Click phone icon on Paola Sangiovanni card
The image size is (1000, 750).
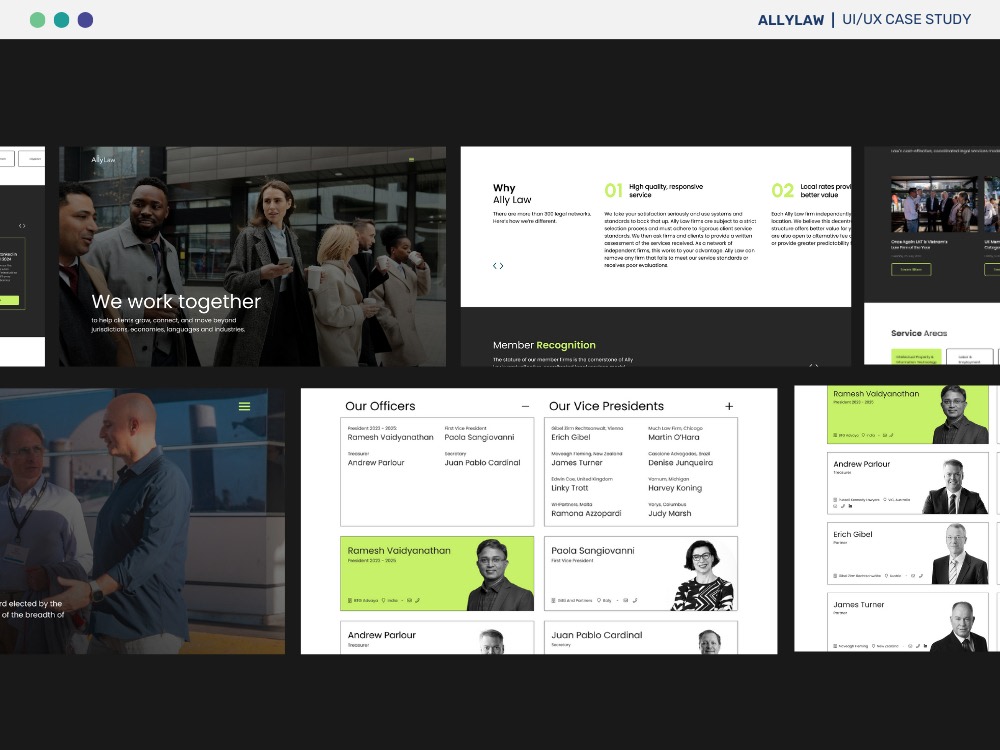pos(635,600)
